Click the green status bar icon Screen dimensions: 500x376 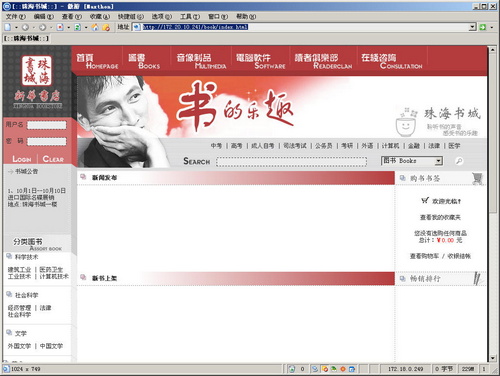(x=333, y=369)
